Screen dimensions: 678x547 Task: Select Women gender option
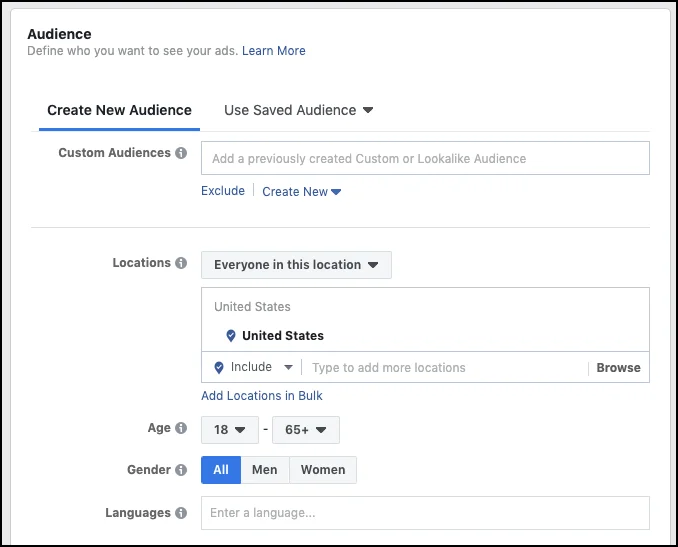323,470
